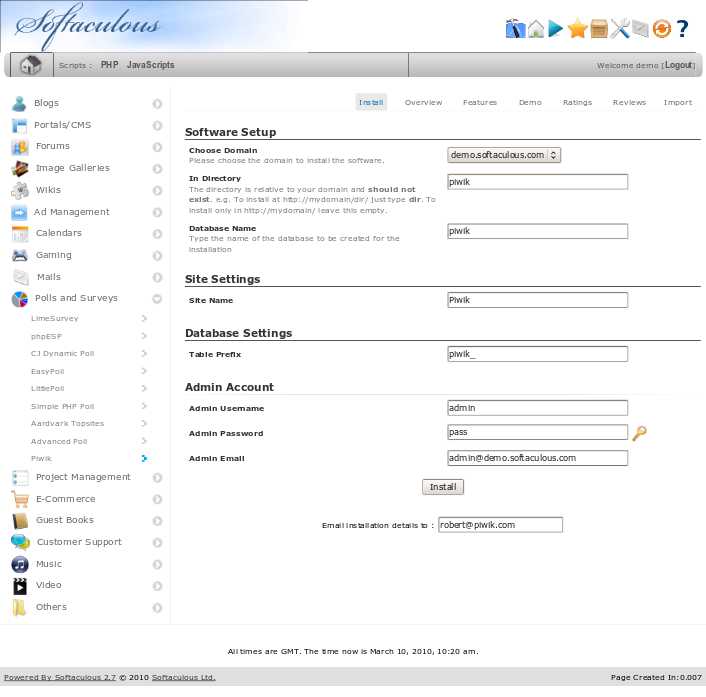This screenshot has width=706, height=697.
Task: Click the brown box installations icon
Action: click(599, 29)
